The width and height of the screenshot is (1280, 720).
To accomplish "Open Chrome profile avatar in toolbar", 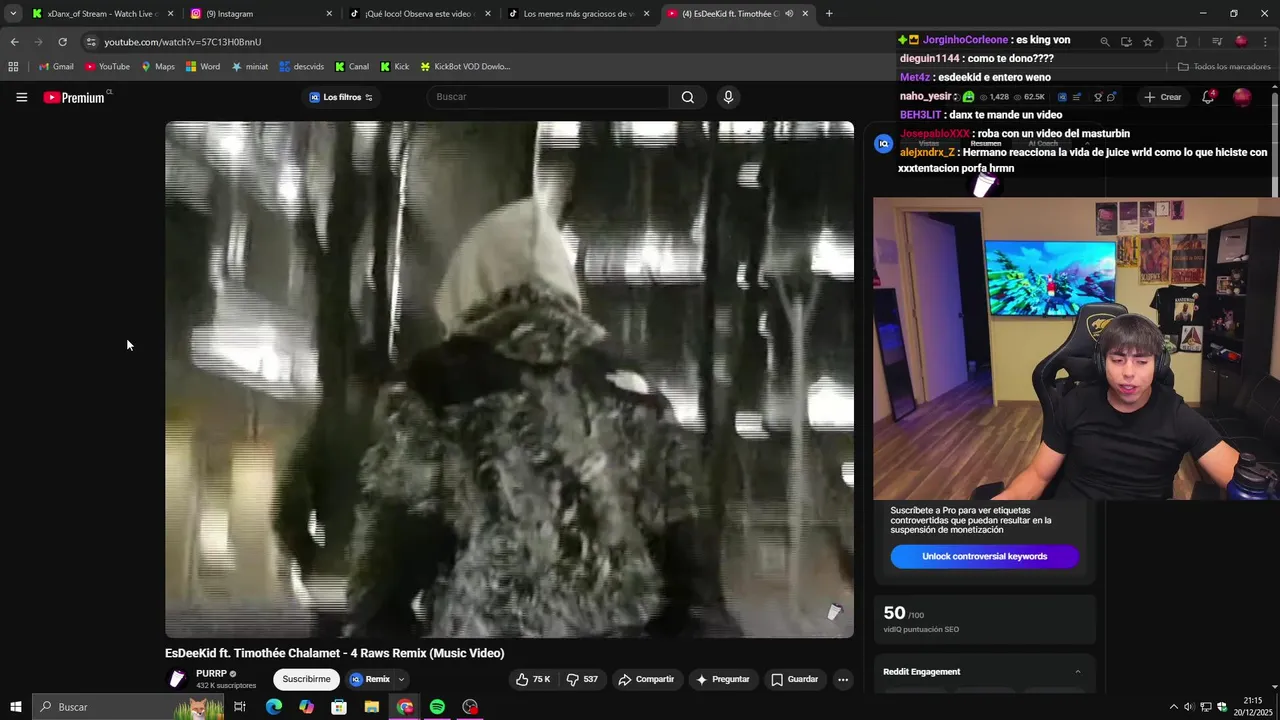I will [x=1241, y=42].
